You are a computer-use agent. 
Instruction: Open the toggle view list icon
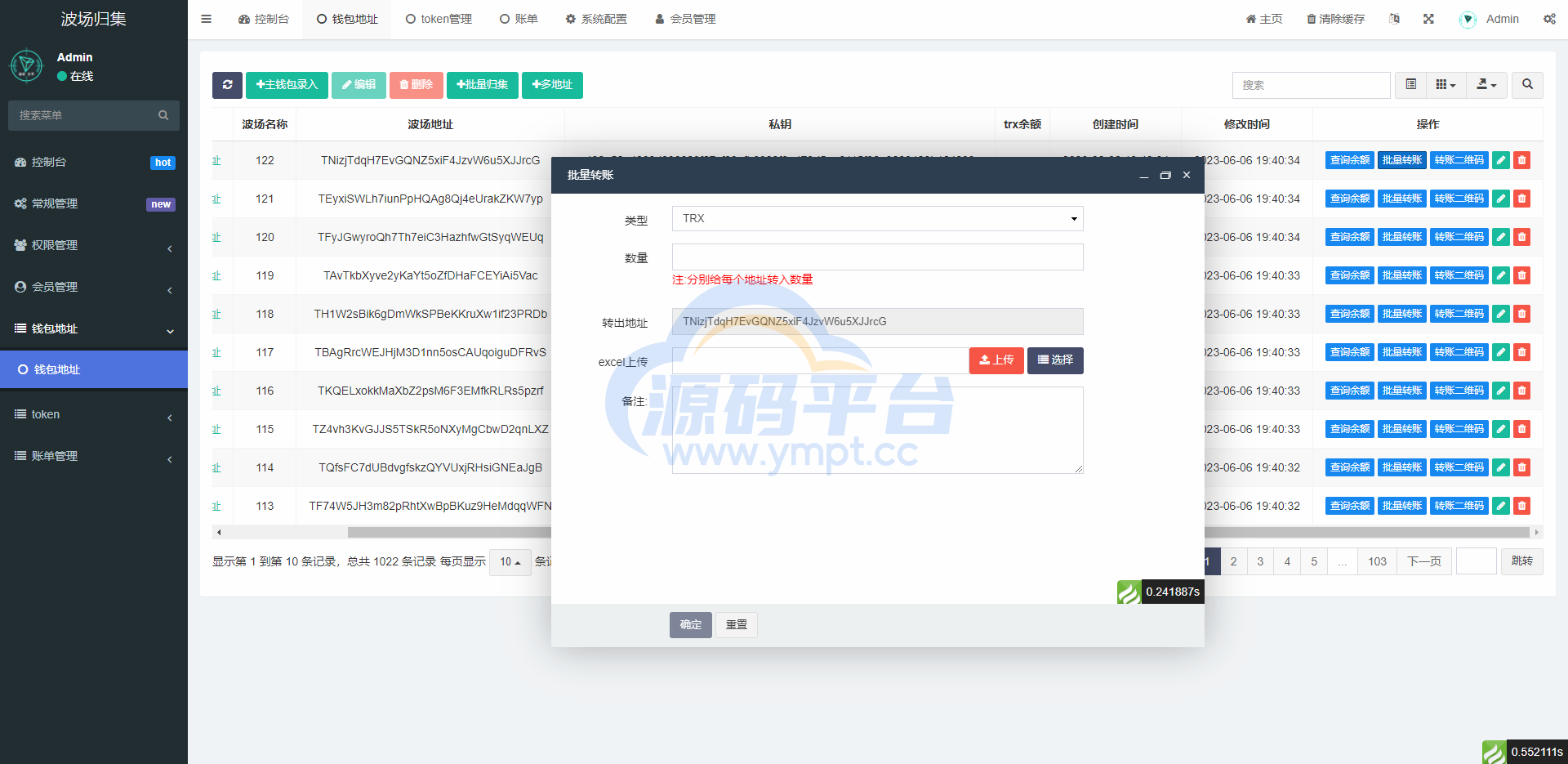tap(1410, 85)
